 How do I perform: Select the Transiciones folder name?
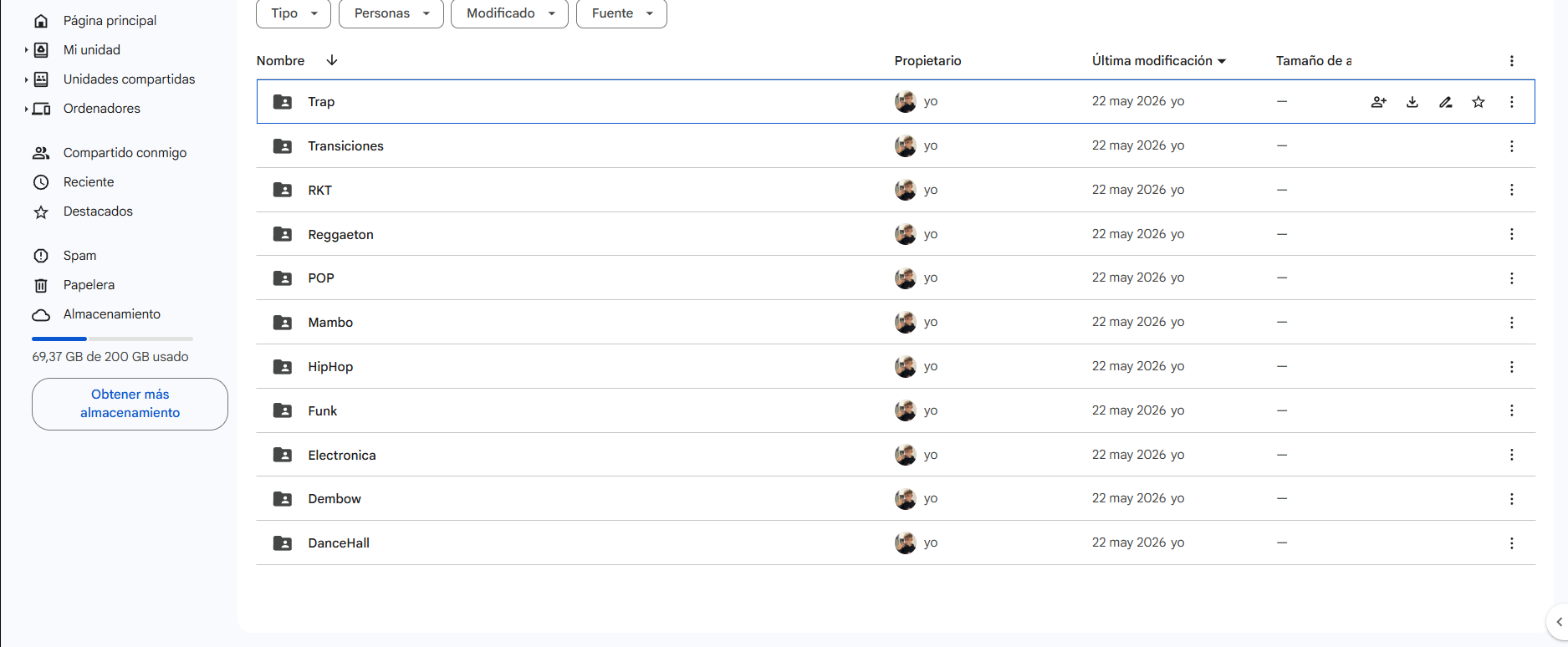pyautogui.click(x=345, y=146)
